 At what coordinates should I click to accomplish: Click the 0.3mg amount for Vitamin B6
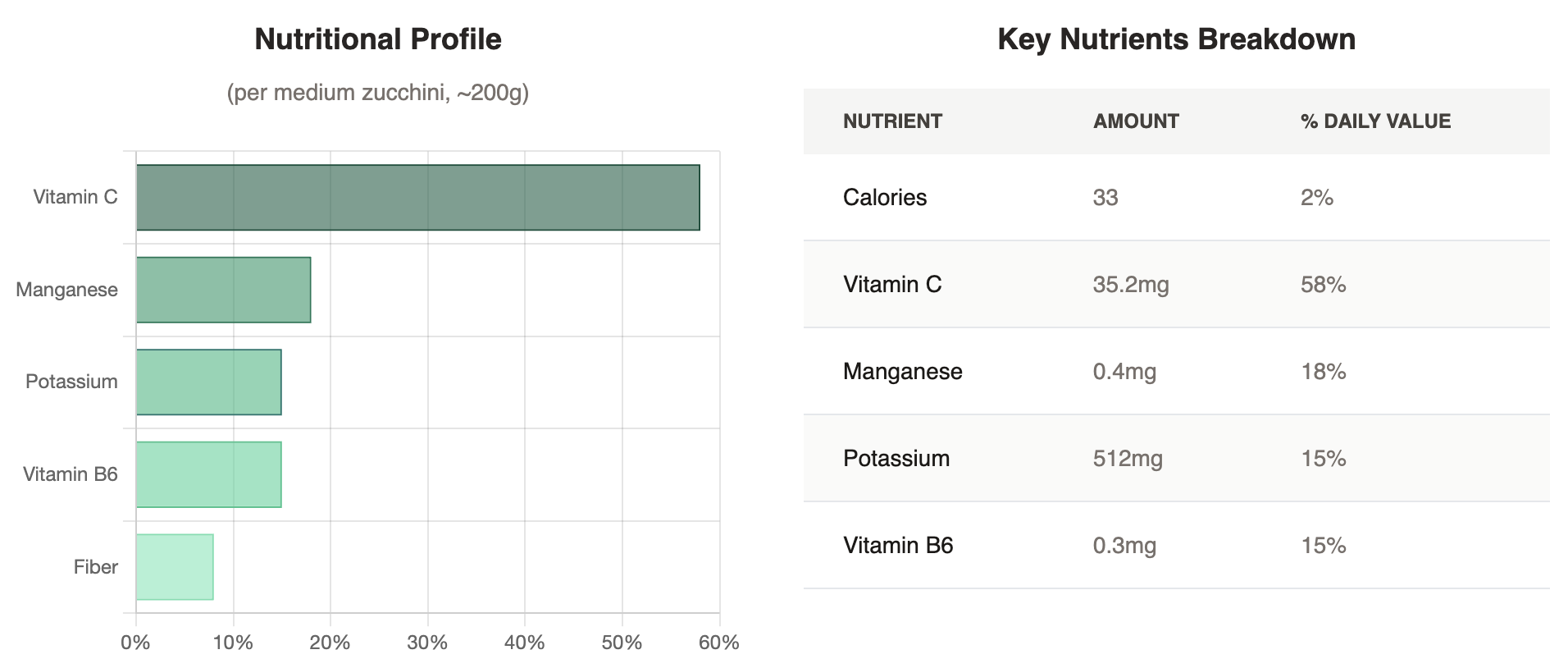coord(1124,546)
